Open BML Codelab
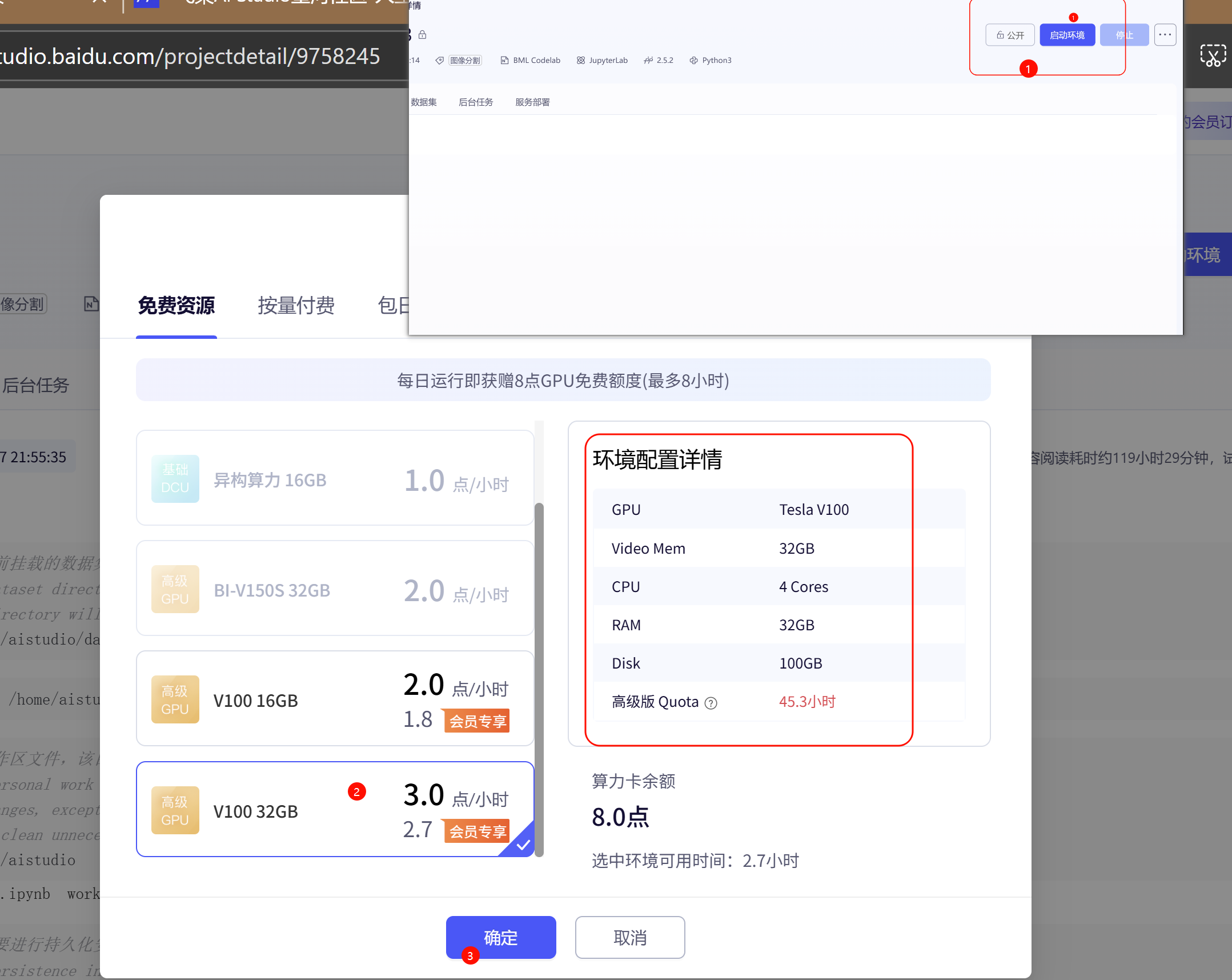The height and width of the screenshot is (980, 1232). 529,60
